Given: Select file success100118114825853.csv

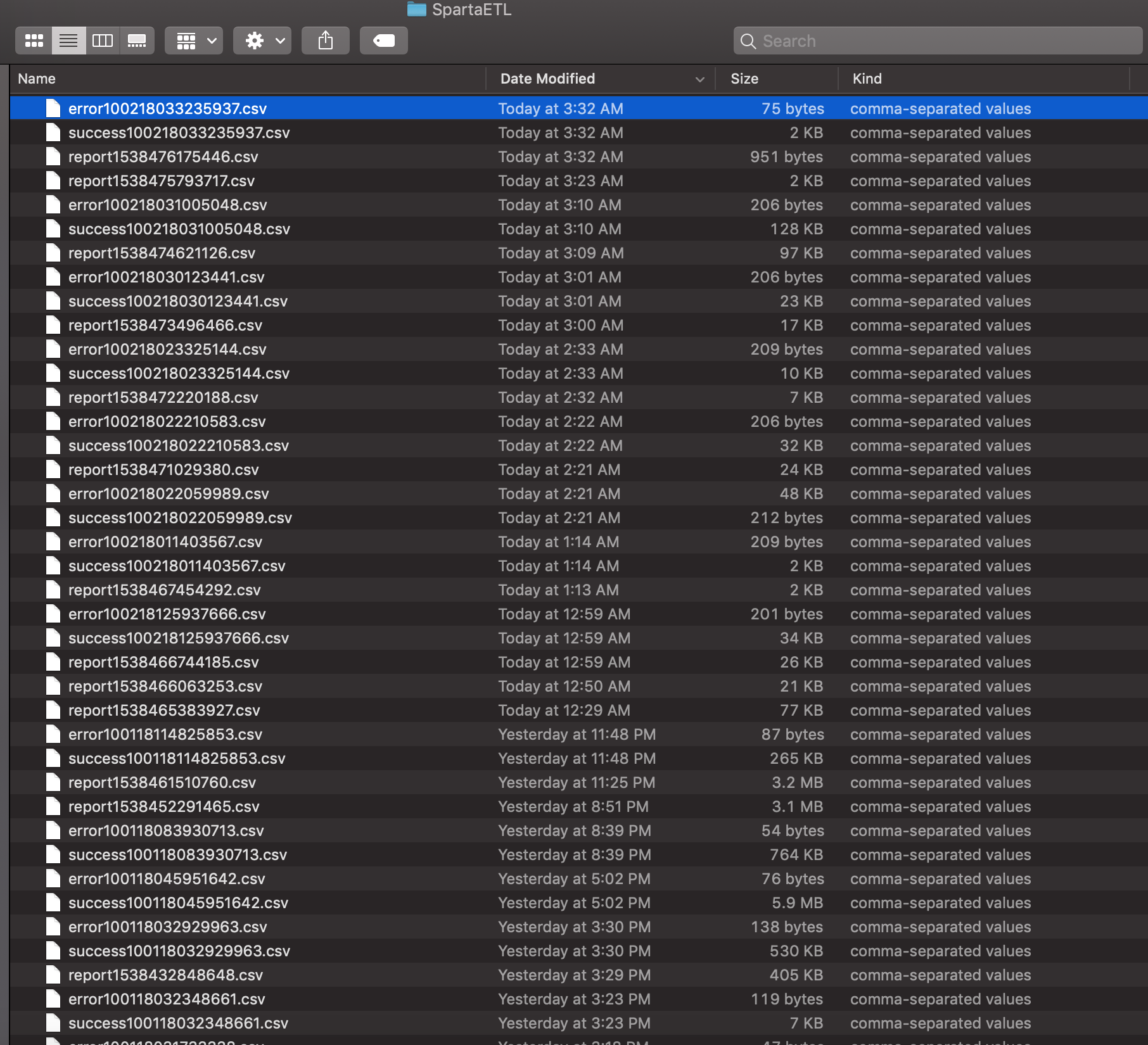Looking at the screenshot, I should click(579, 758).
